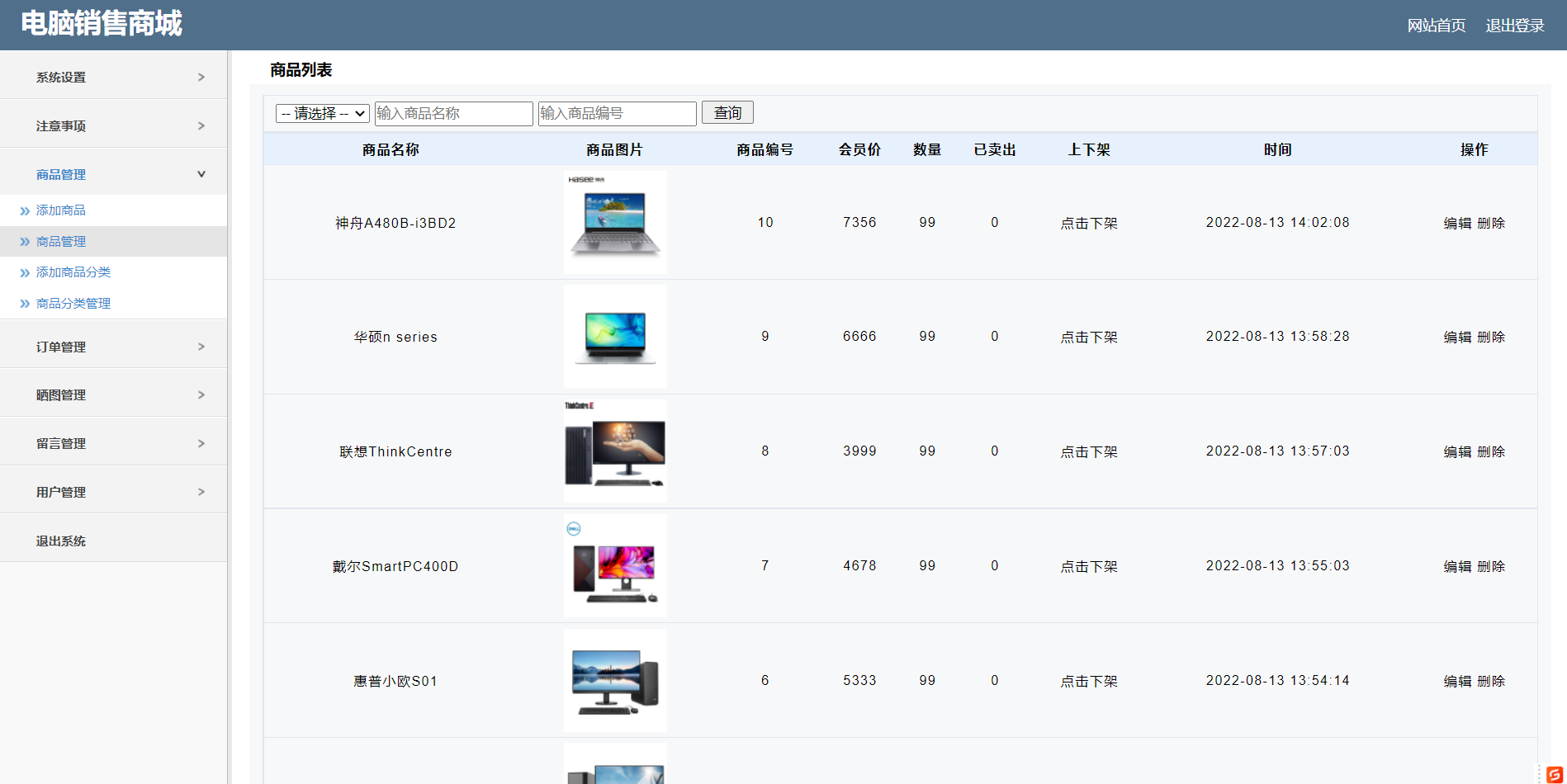Focus the 输入商品编号 input field
The image size is (1567, 784).
pyautogui.click(x=617, y=113)
